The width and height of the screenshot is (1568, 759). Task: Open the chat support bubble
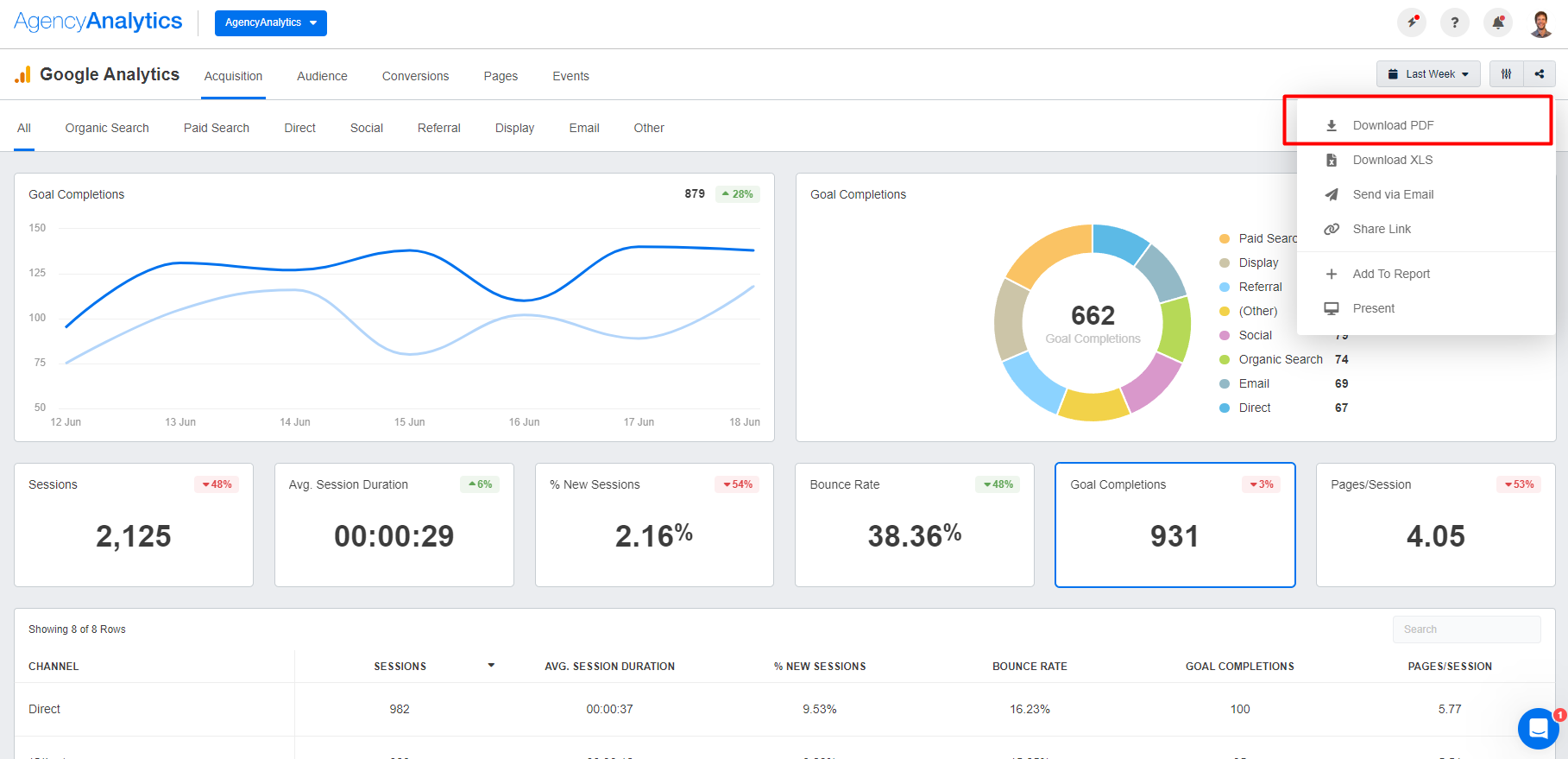click(x=1538, y=729)
